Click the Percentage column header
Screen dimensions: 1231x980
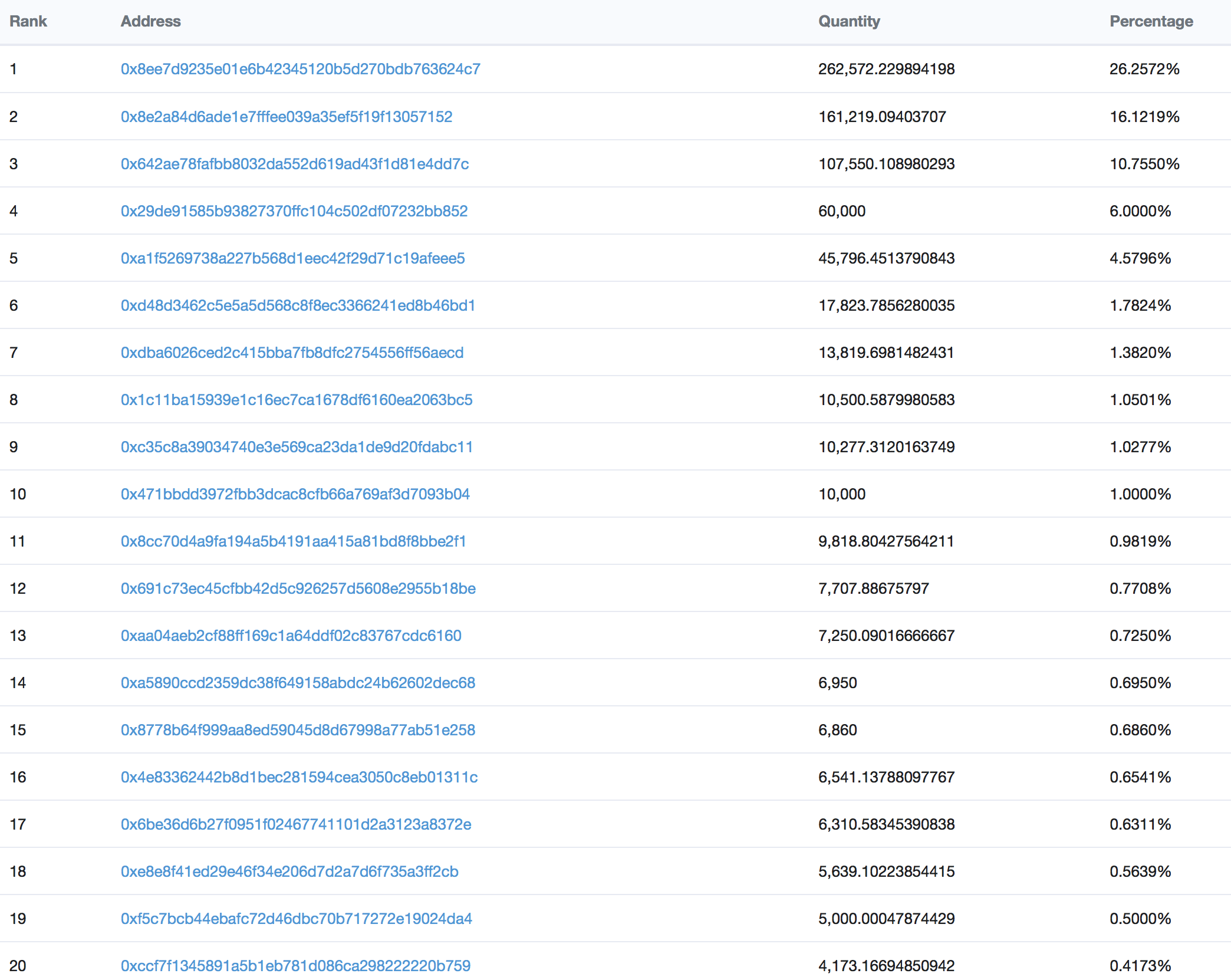point(1151,21)
